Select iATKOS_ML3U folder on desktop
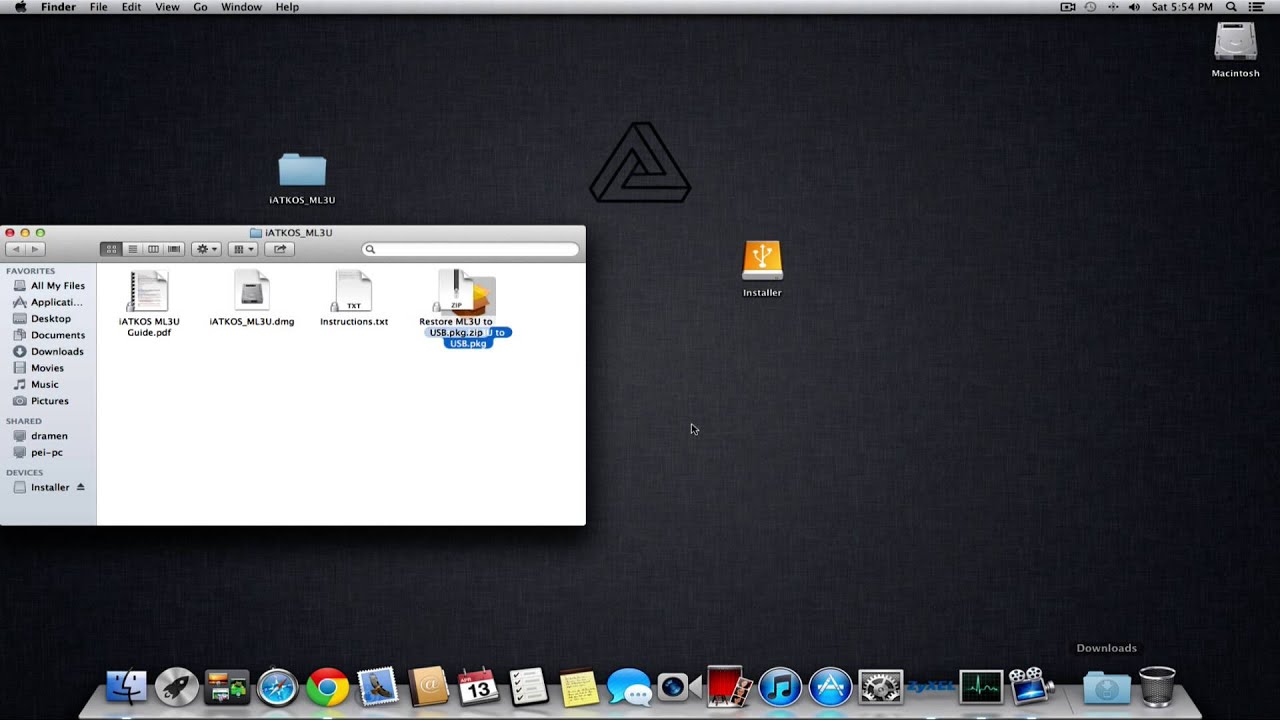 pos(302,178)
